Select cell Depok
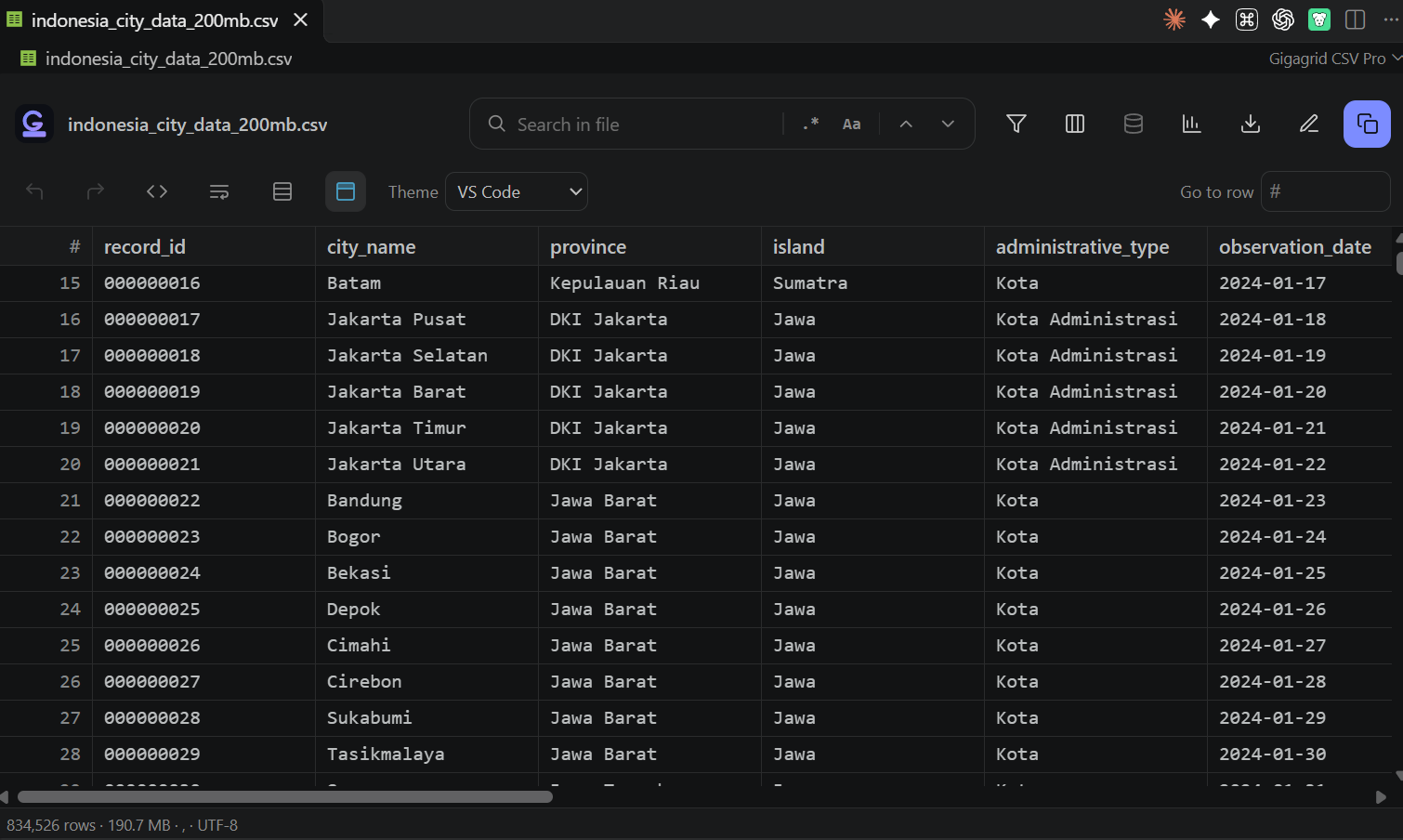This screenshot has width=1403, height=840. [426, 609]
